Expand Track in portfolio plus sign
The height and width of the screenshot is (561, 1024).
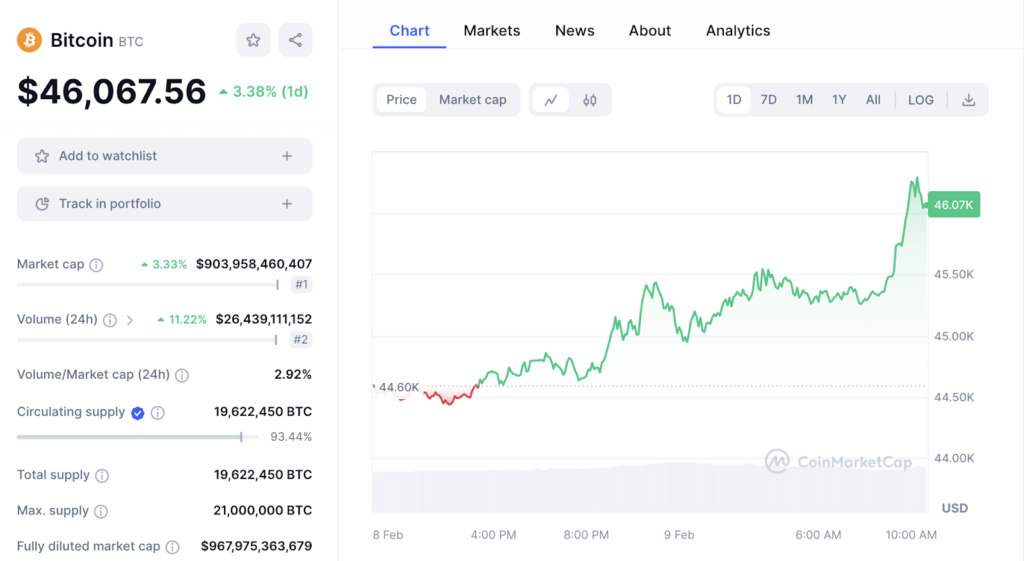pyautogui.click(x=287, y=204)
